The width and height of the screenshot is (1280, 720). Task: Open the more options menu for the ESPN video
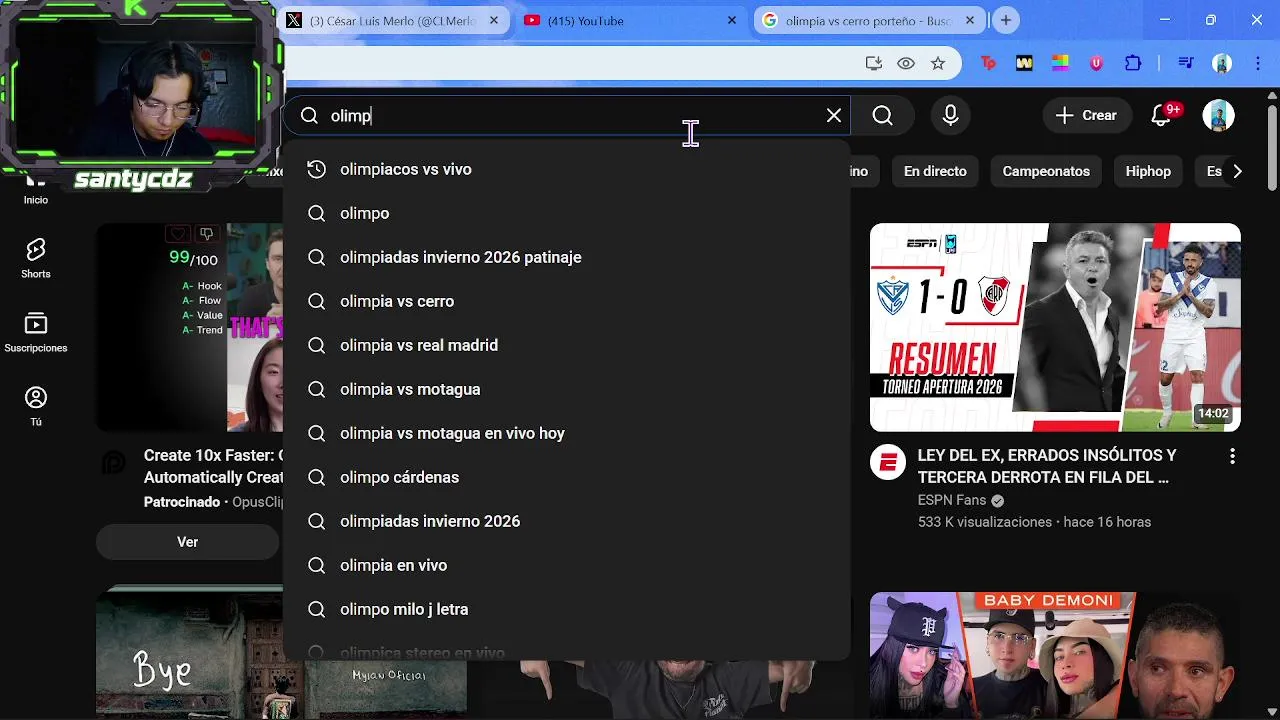1232,456
